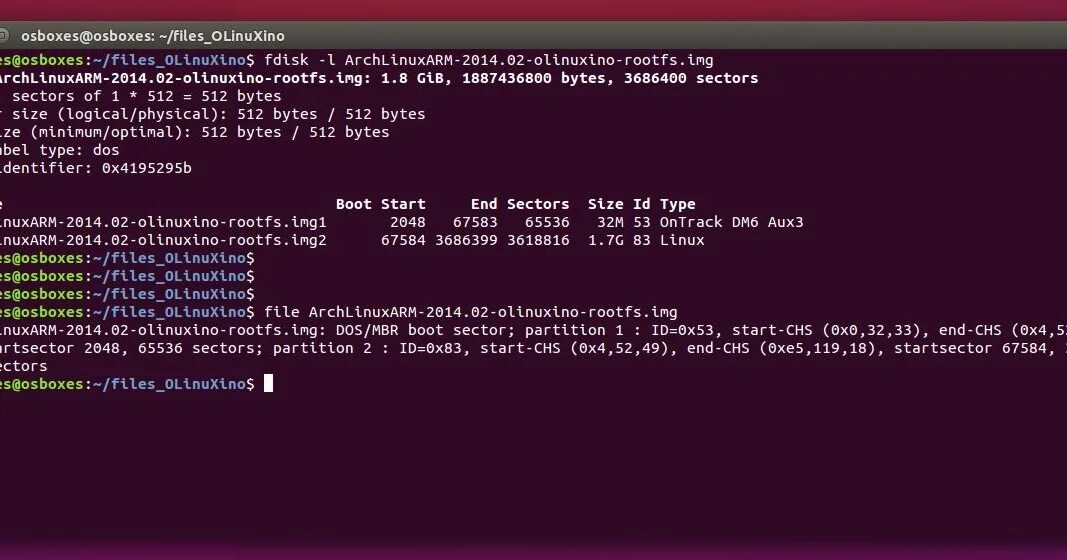Click the 'DOS/MBR boot sector;' text

(425, 330)
